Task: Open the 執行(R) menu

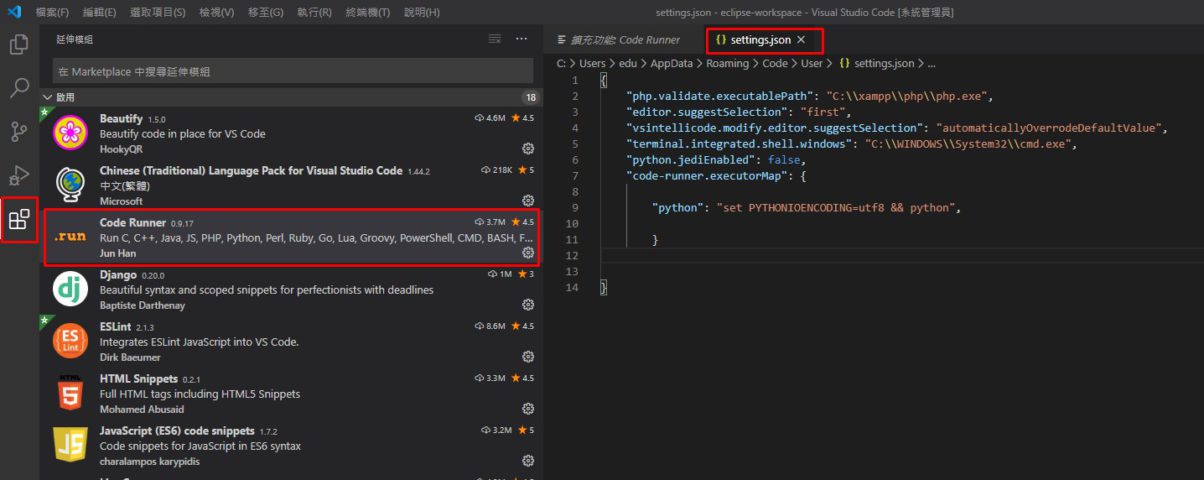Action: (x=314, y=12)
